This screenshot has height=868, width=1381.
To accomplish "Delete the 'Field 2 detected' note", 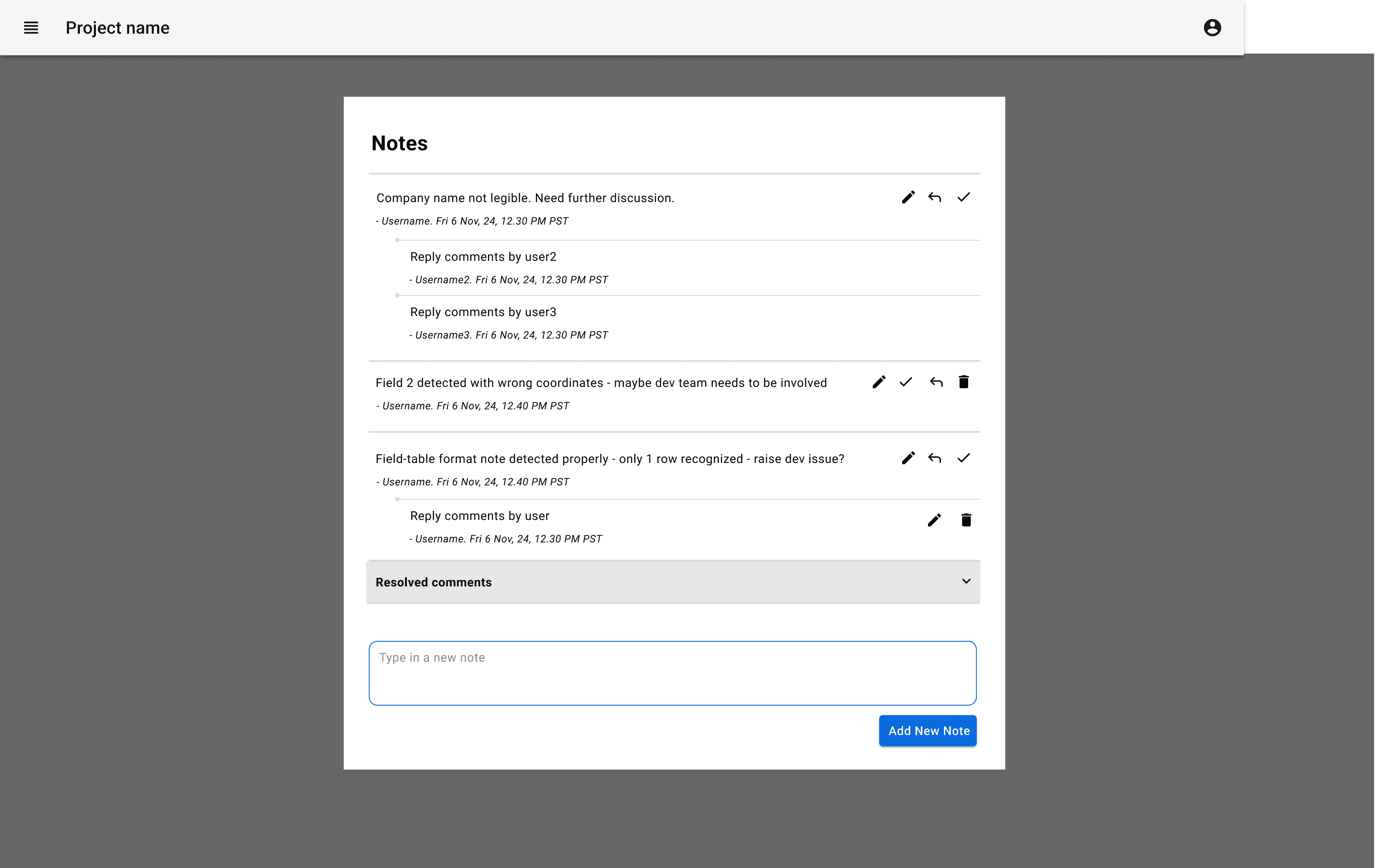I will [x=963, y=382].
